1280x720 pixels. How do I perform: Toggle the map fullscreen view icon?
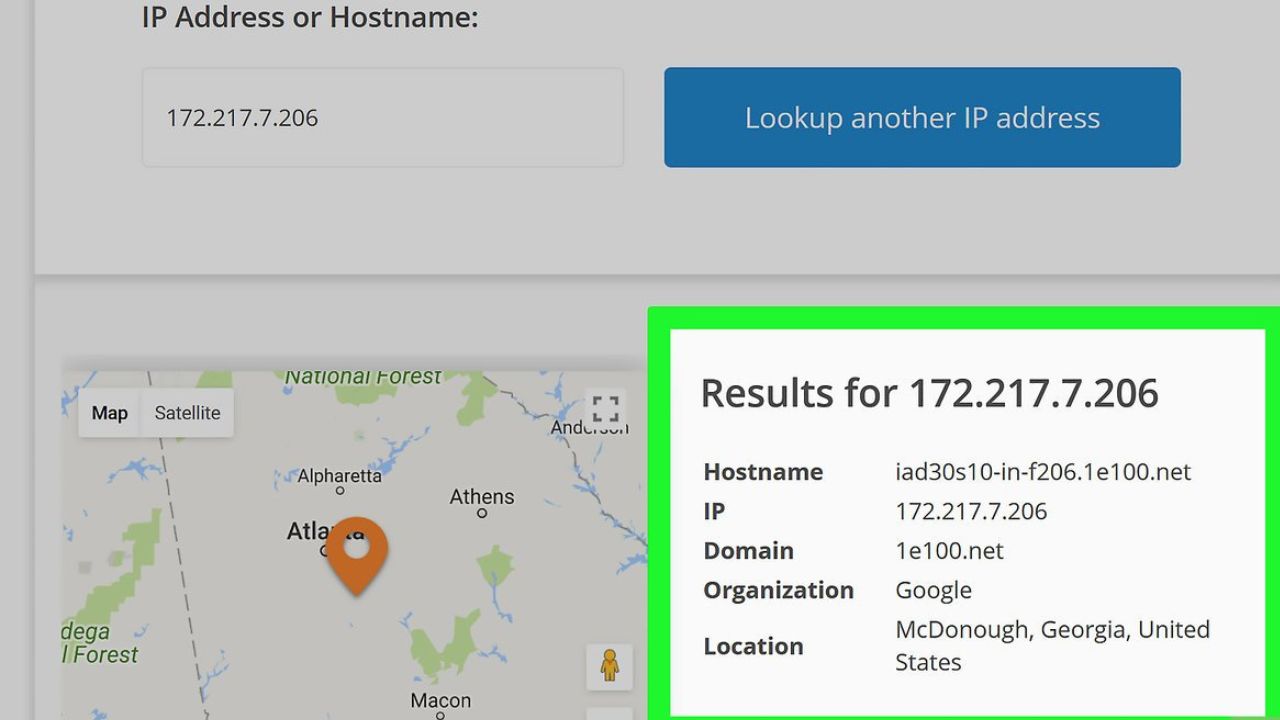click(x=605, y=409)
